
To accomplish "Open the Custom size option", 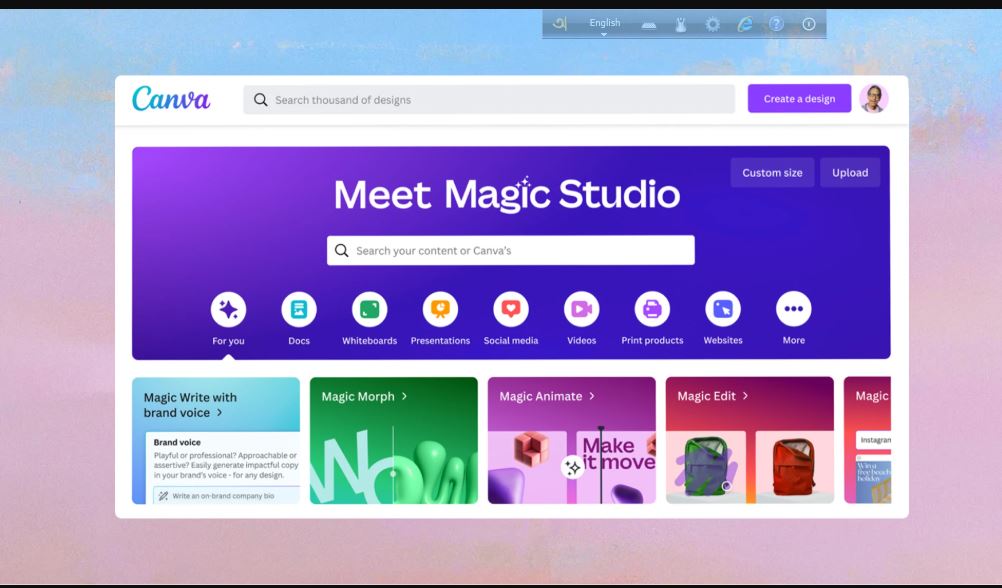I will (x=772, y=173).
